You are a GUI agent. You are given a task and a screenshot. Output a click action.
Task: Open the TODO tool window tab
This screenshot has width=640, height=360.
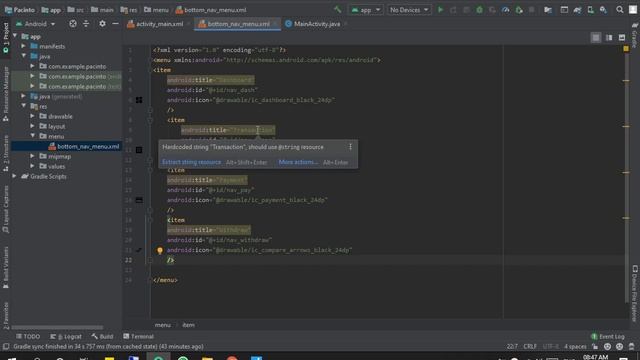[x=28, y=336]
